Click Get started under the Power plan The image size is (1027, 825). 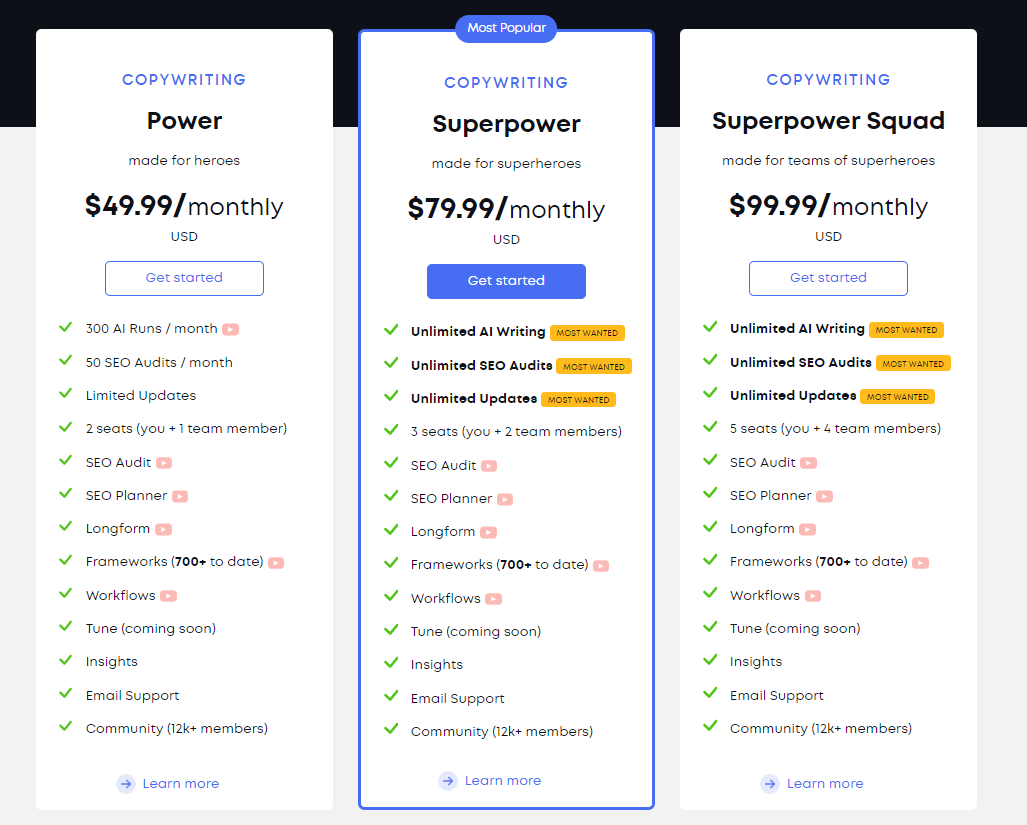click(184, 278)
